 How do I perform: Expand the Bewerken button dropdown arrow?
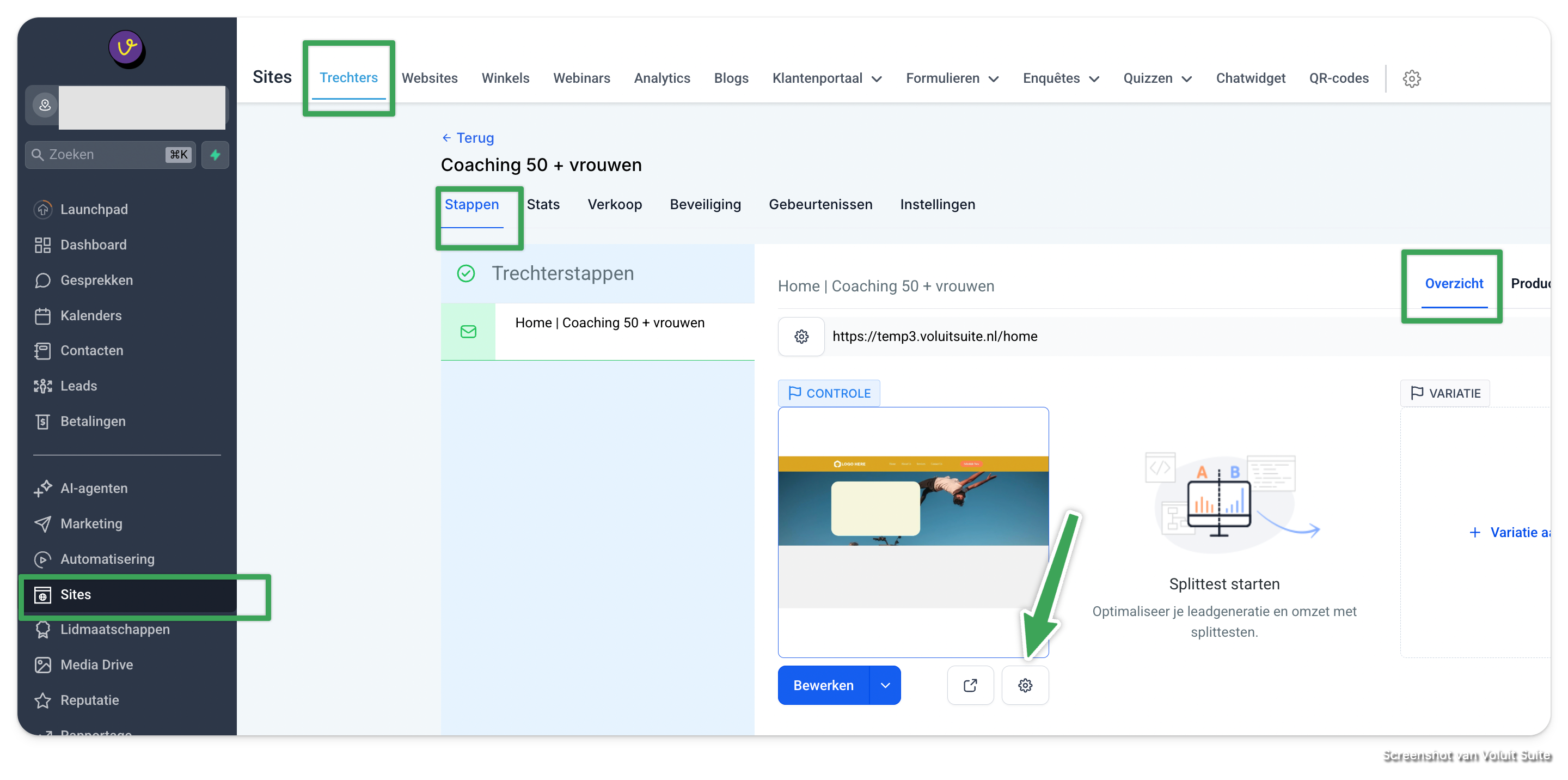point(885,685)
